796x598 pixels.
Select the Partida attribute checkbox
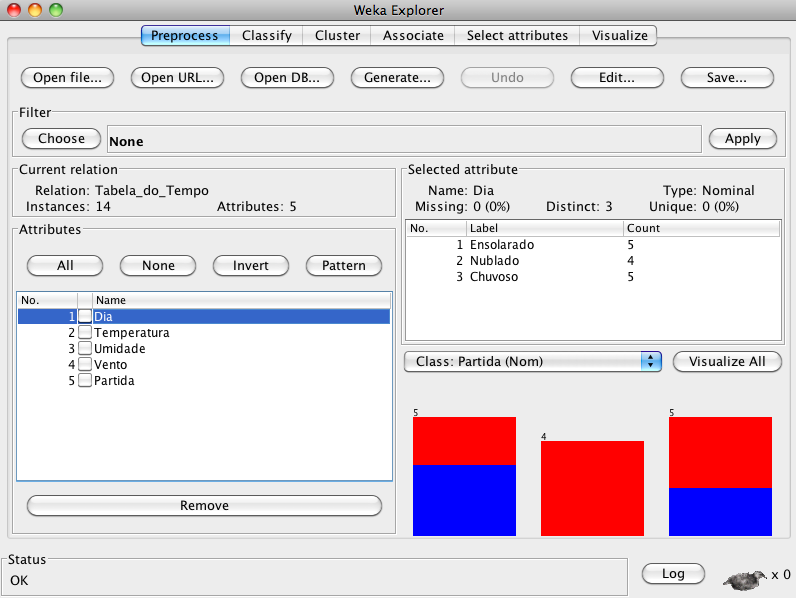(85, 381)
